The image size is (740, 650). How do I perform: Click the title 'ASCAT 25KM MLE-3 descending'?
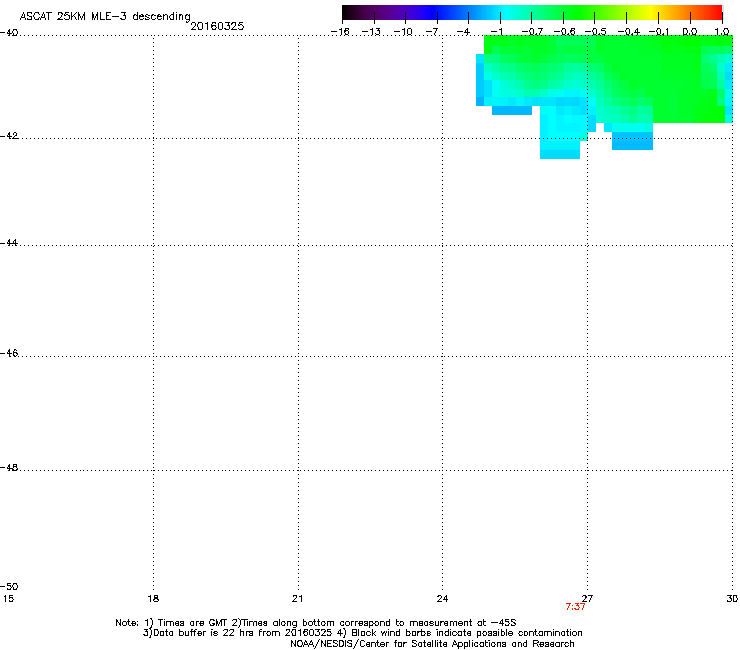click(x=105, y=17)
